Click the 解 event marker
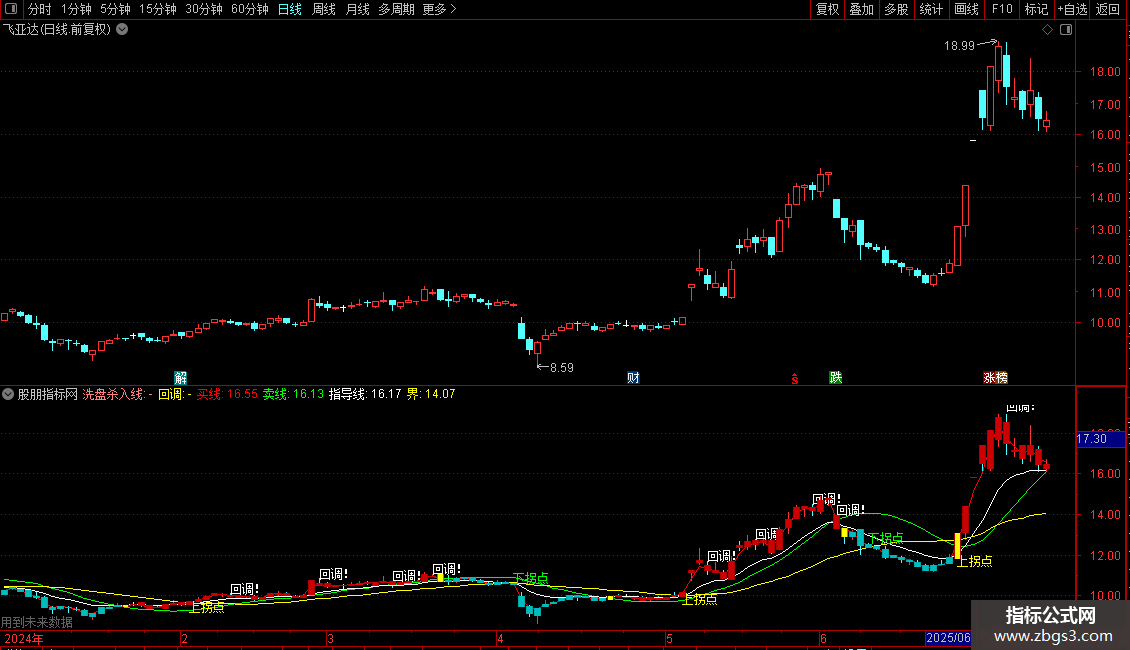Screen dimensions: 1130x650 pyautogui.click(x=181, y=378)
